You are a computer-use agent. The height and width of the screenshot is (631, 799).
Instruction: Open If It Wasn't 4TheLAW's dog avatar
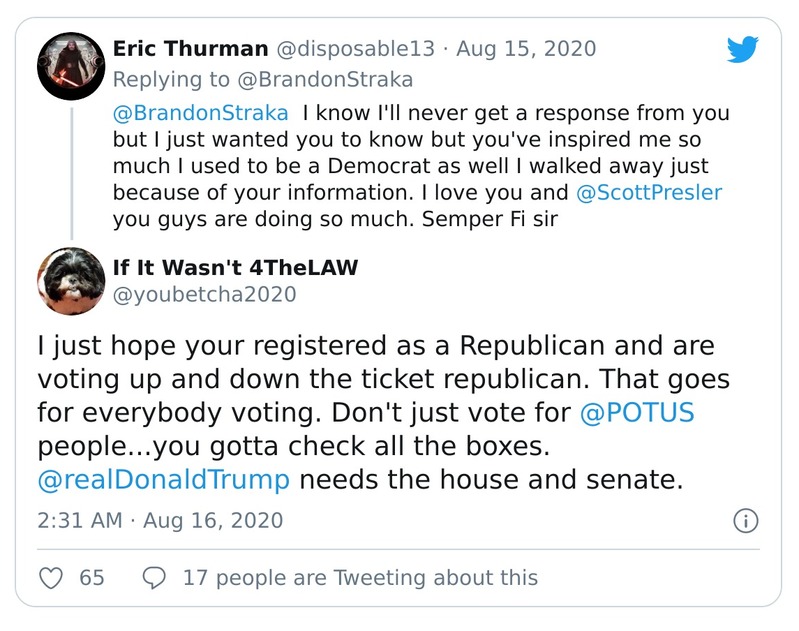tap(71, 281)
